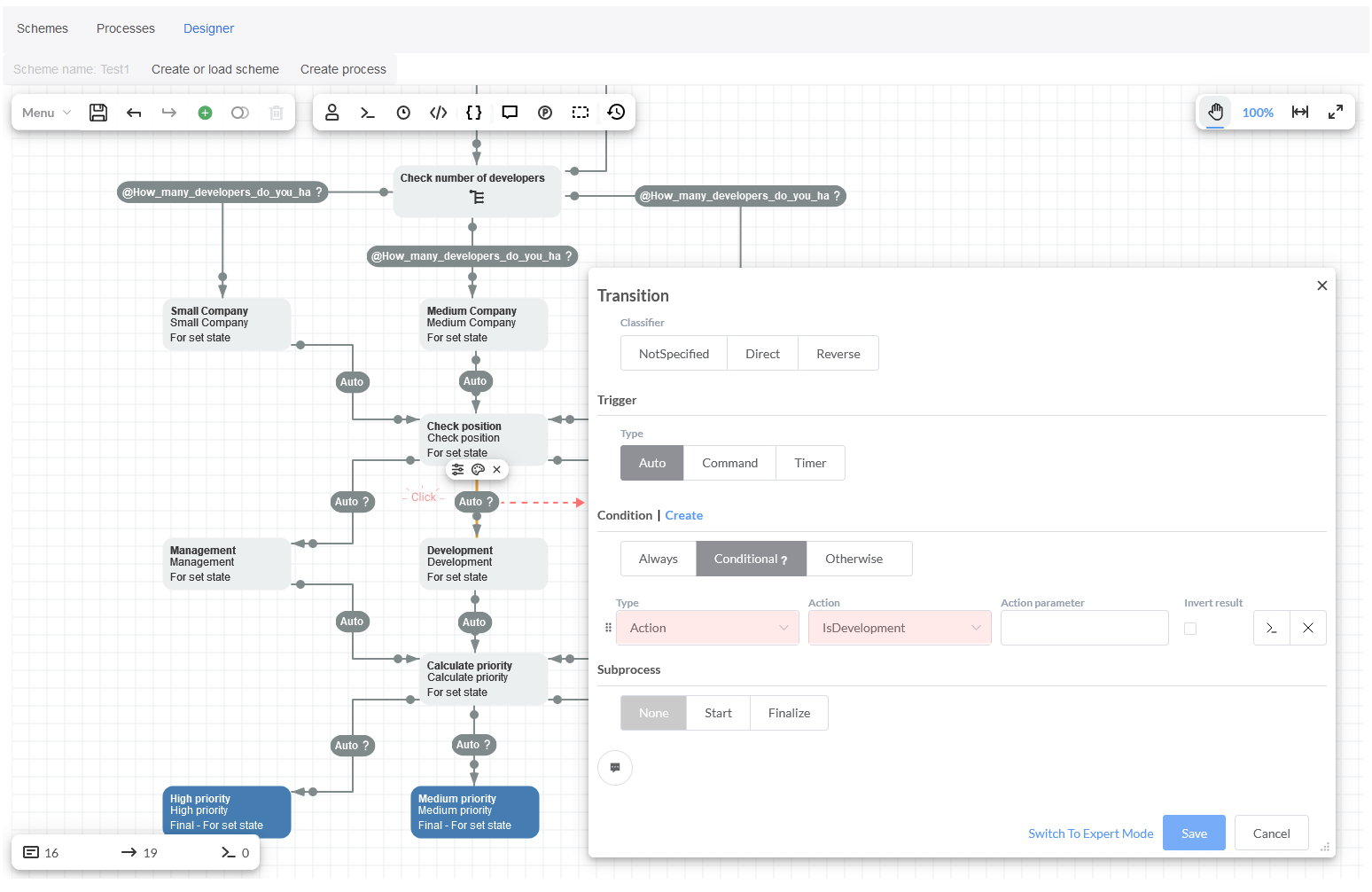Add a new activity with the green plus icon

(x=205, y=113)
